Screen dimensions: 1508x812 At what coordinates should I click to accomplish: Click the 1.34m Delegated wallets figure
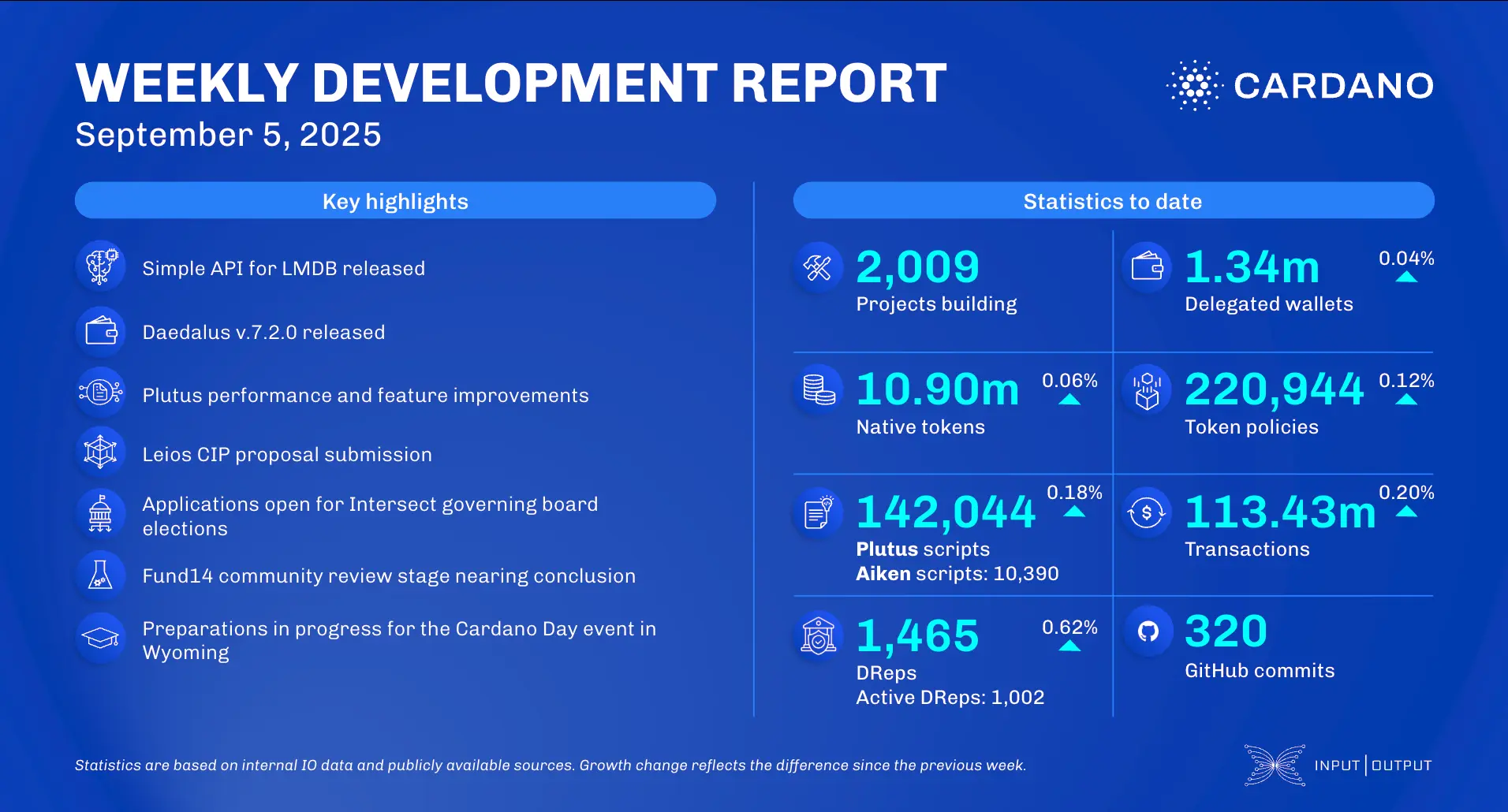click(1252, 266)
